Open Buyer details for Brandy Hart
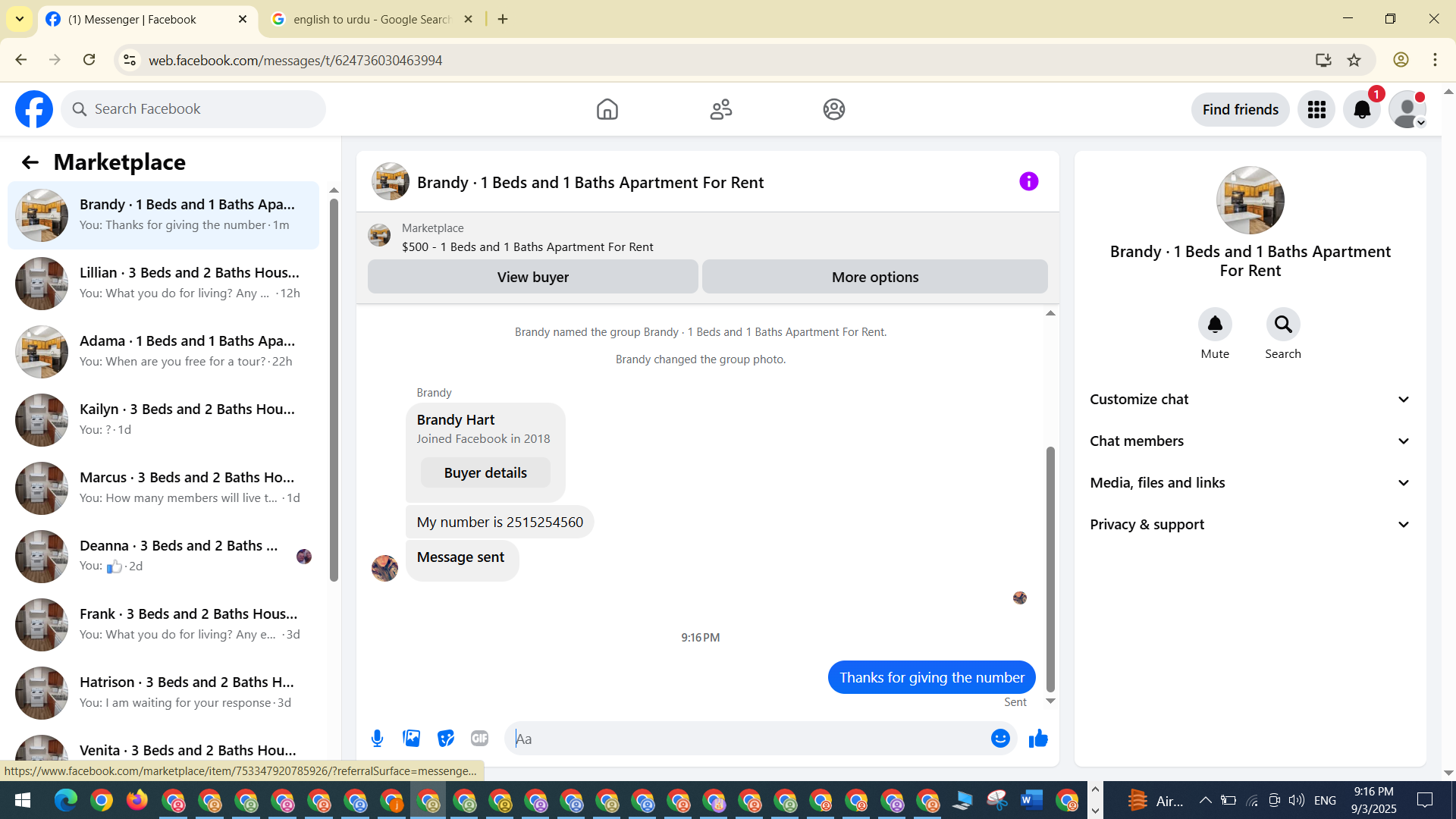Screen dimensions: 1456x819 (485, 473)
